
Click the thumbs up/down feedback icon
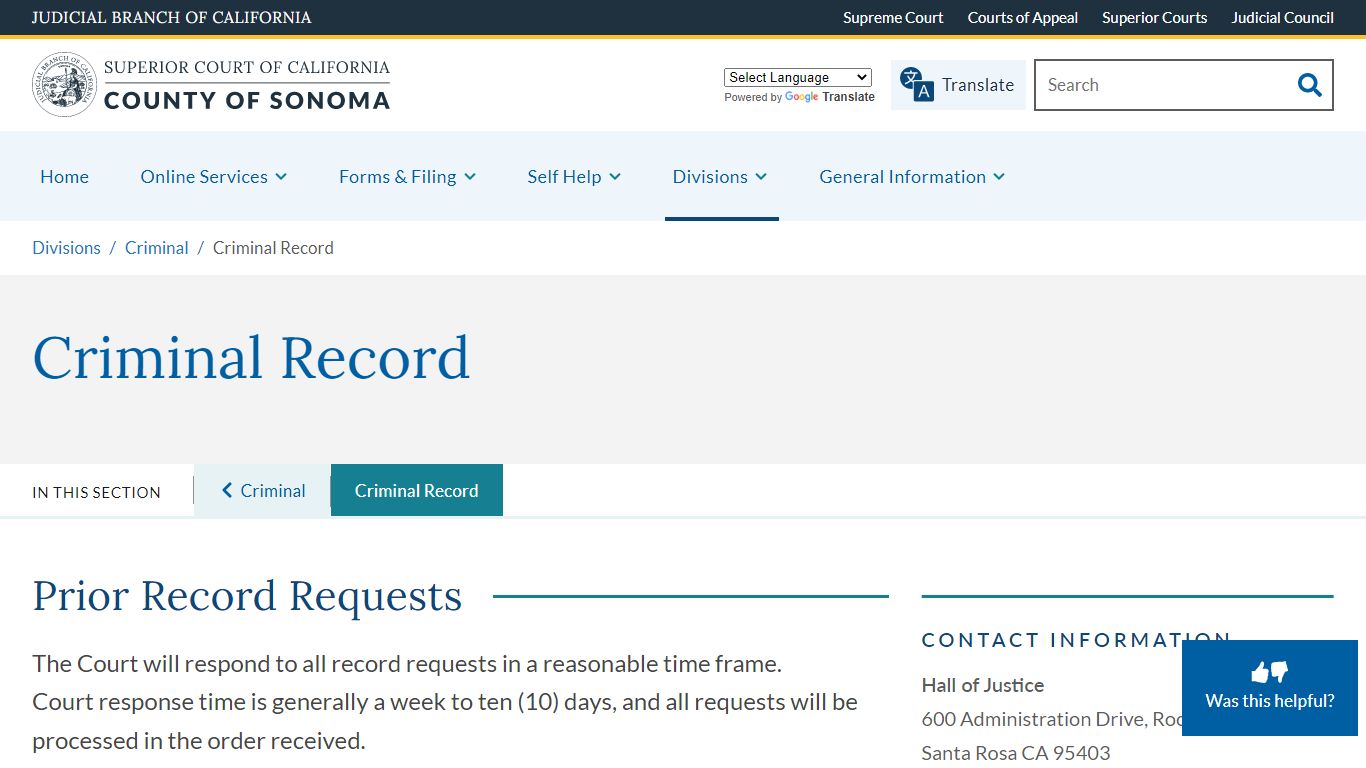pyautogui.click(x=1270, y=672)
